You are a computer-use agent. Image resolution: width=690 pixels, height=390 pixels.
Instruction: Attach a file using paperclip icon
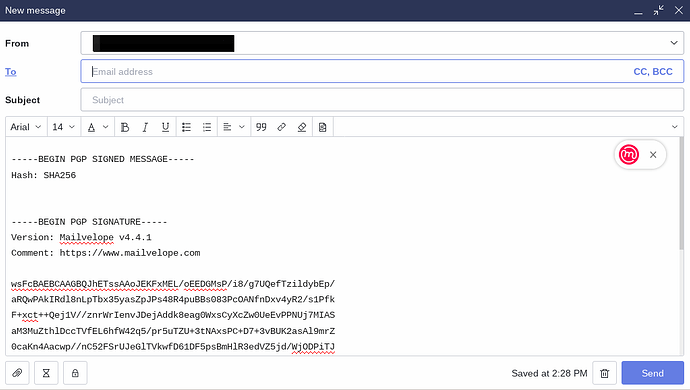click(17, 373)
